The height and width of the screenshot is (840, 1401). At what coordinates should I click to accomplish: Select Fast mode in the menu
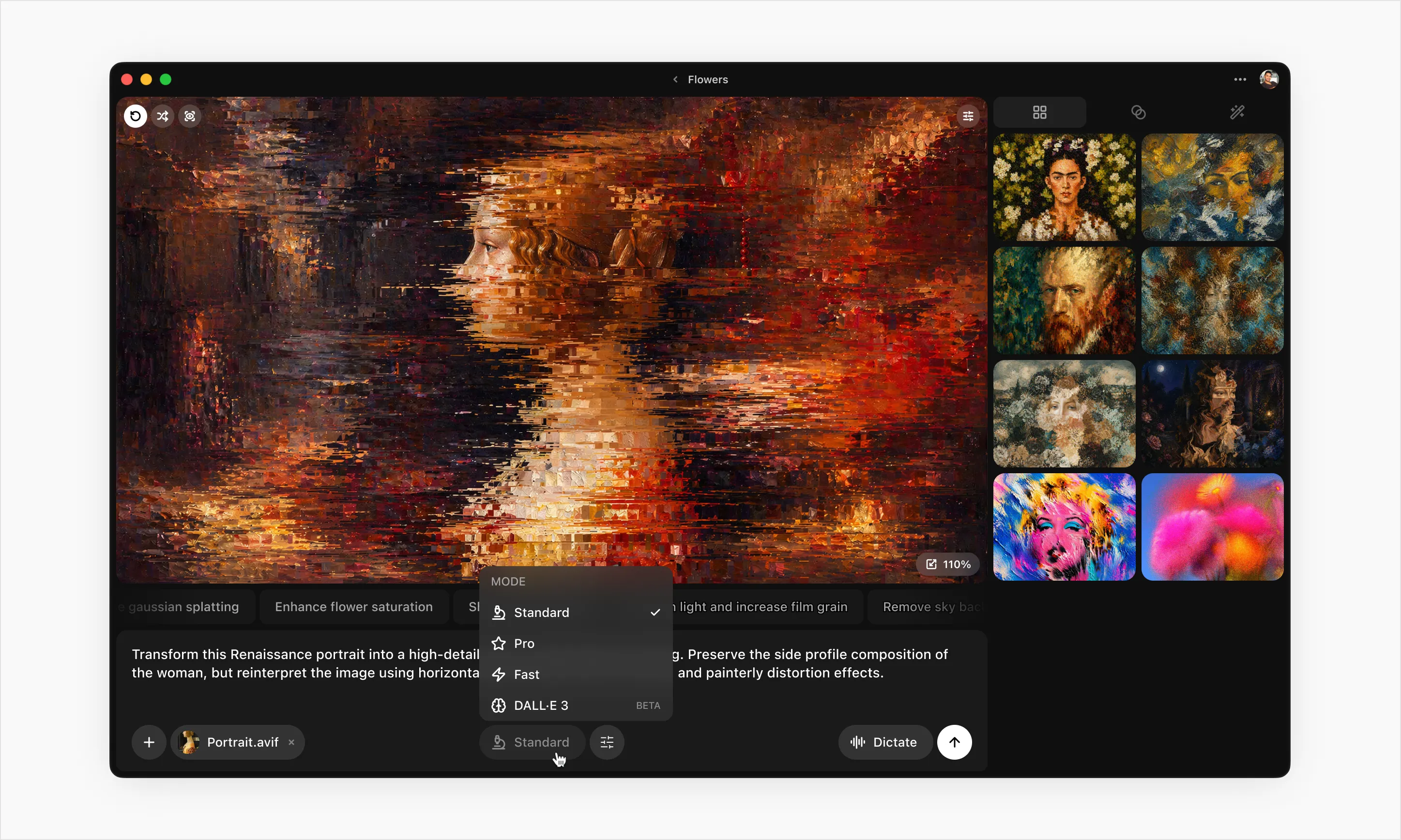[576, 674]
